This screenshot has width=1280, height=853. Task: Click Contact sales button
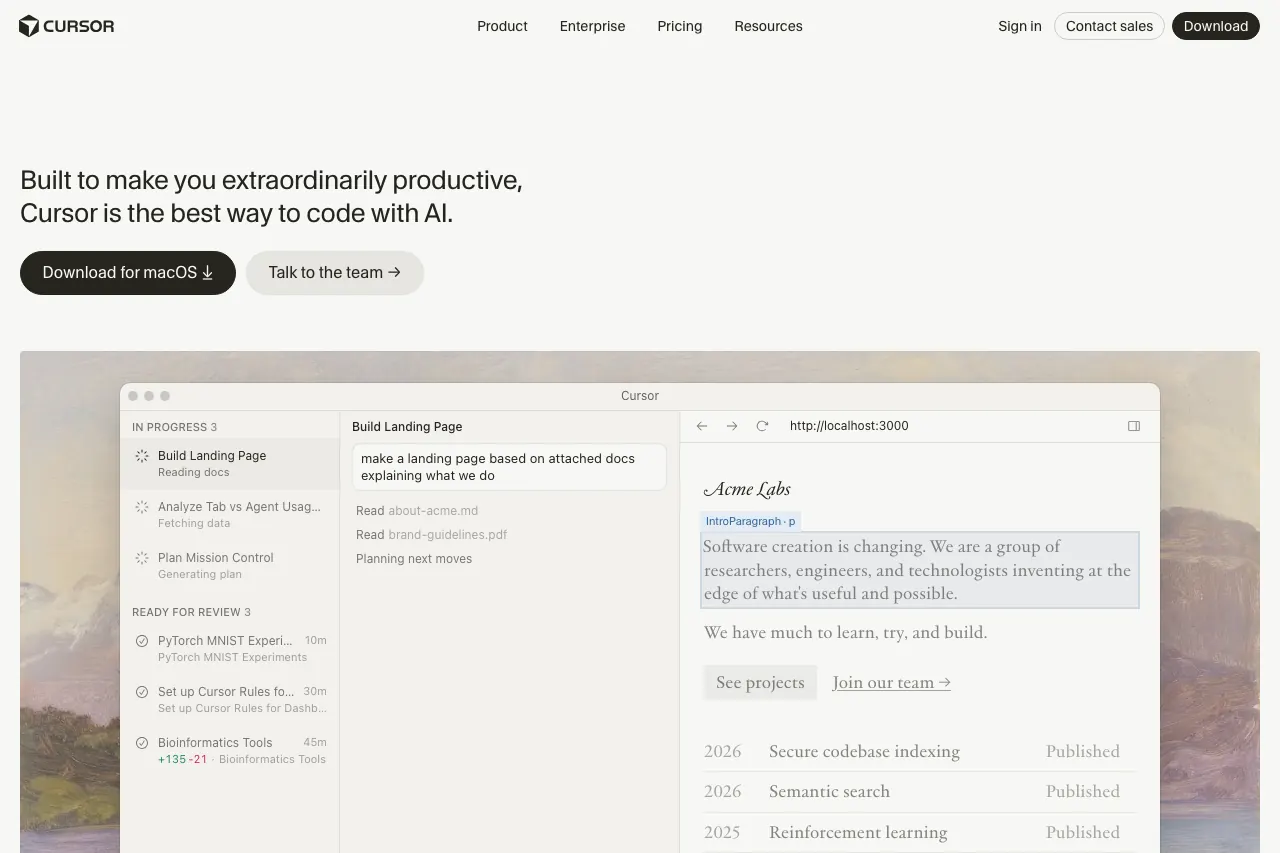[x=1109, y=26]
